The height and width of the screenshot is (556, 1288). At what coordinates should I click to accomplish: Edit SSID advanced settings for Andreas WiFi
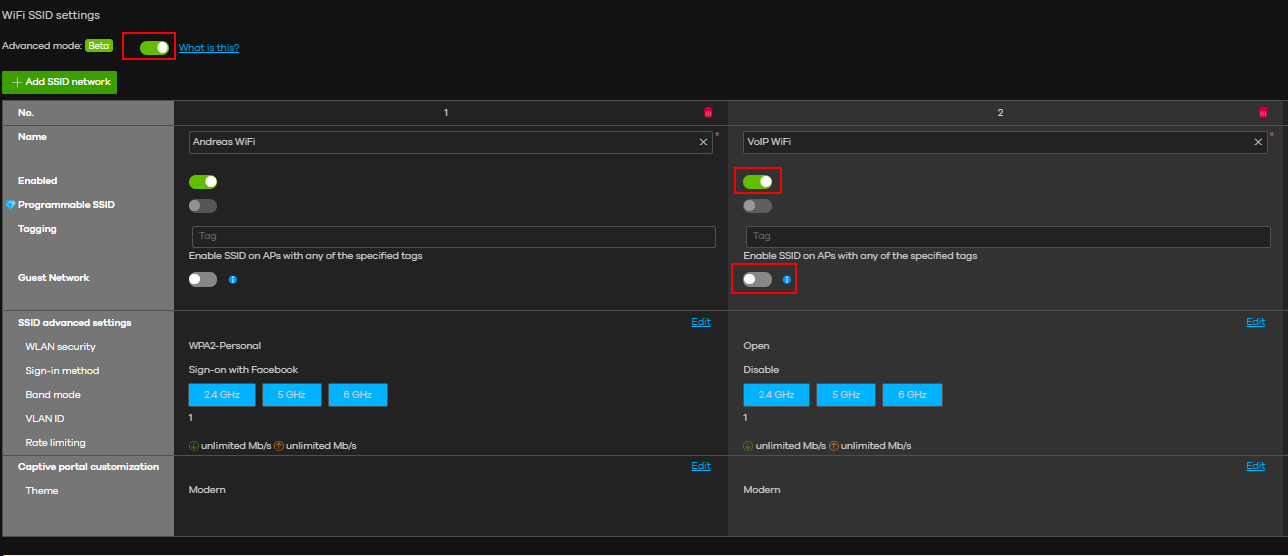(x=700, y=322)
